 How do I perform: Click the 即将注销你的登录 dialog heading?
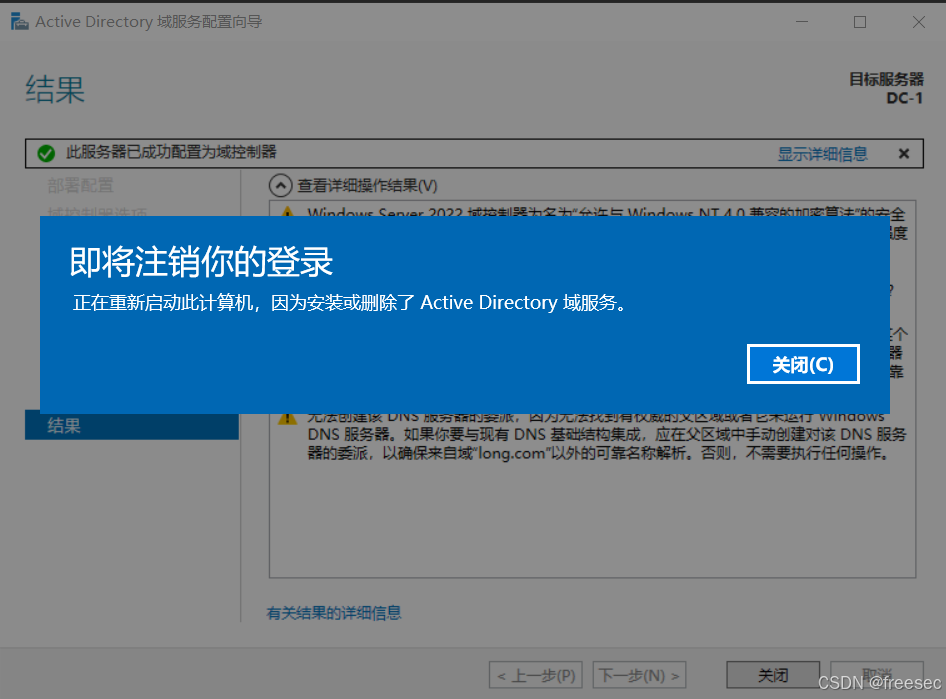[x=201, y=262]
